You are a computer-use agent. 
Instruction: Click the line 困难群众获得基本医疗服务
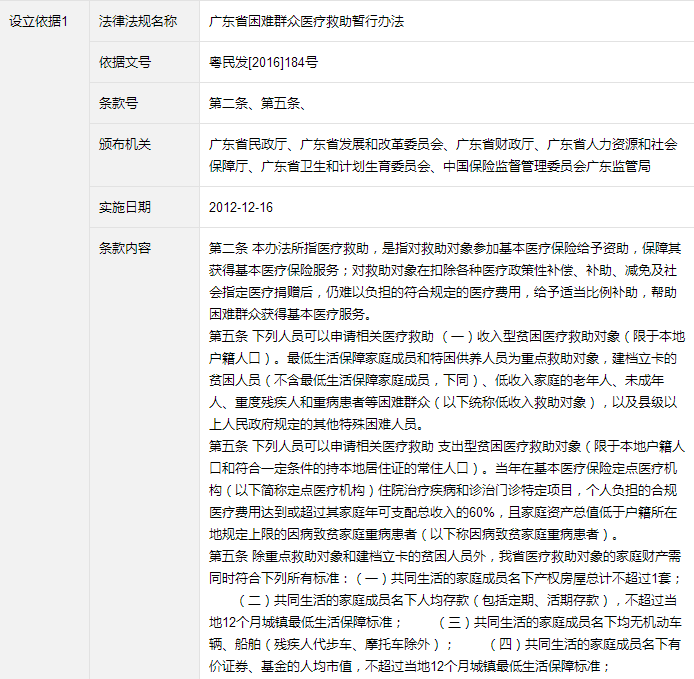[291, 314]
